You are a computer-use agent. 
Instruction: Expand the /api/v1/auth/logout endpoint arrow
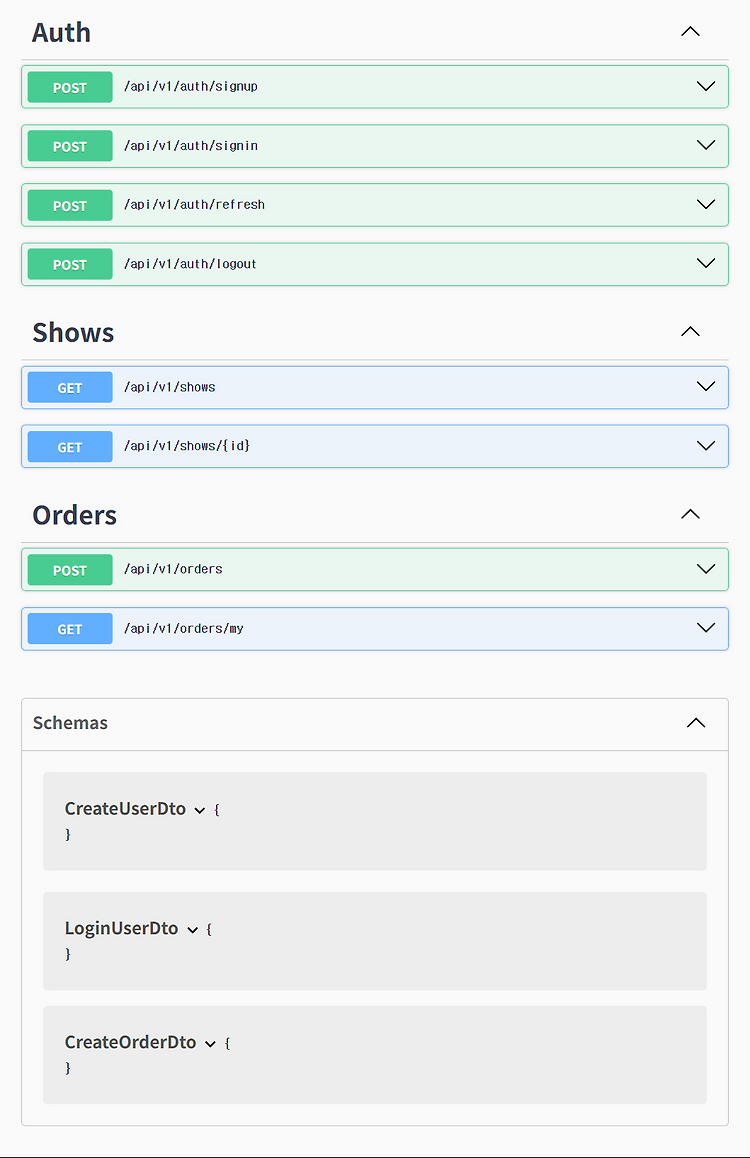tap(706, 264)
